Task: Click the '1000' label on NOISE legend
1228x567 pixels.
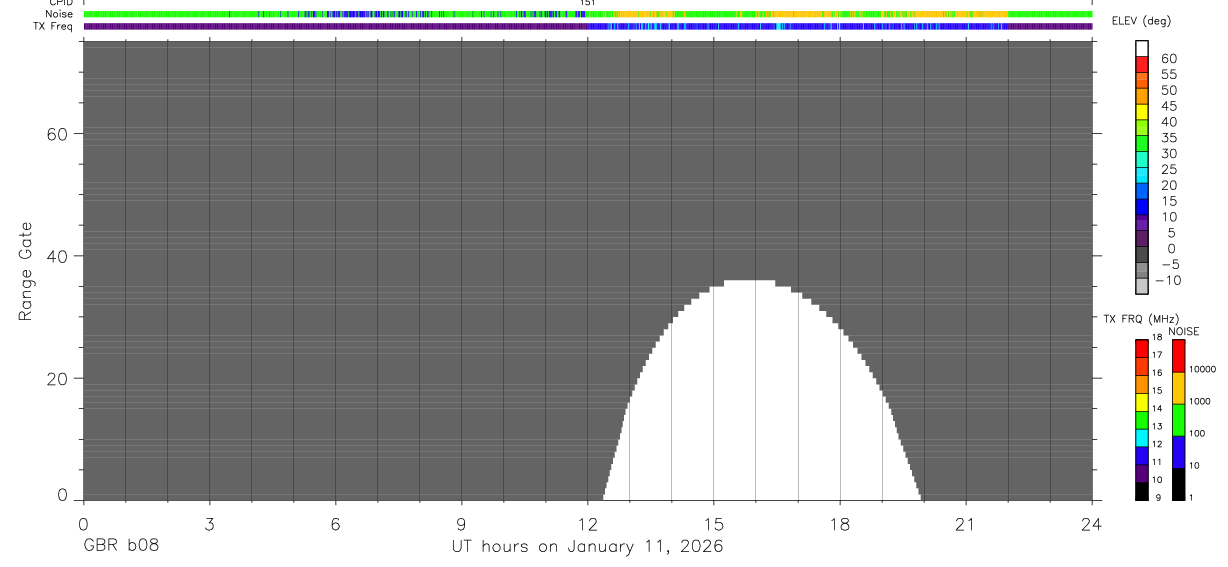Action: pyautogui.click(x=1200, y=401)
